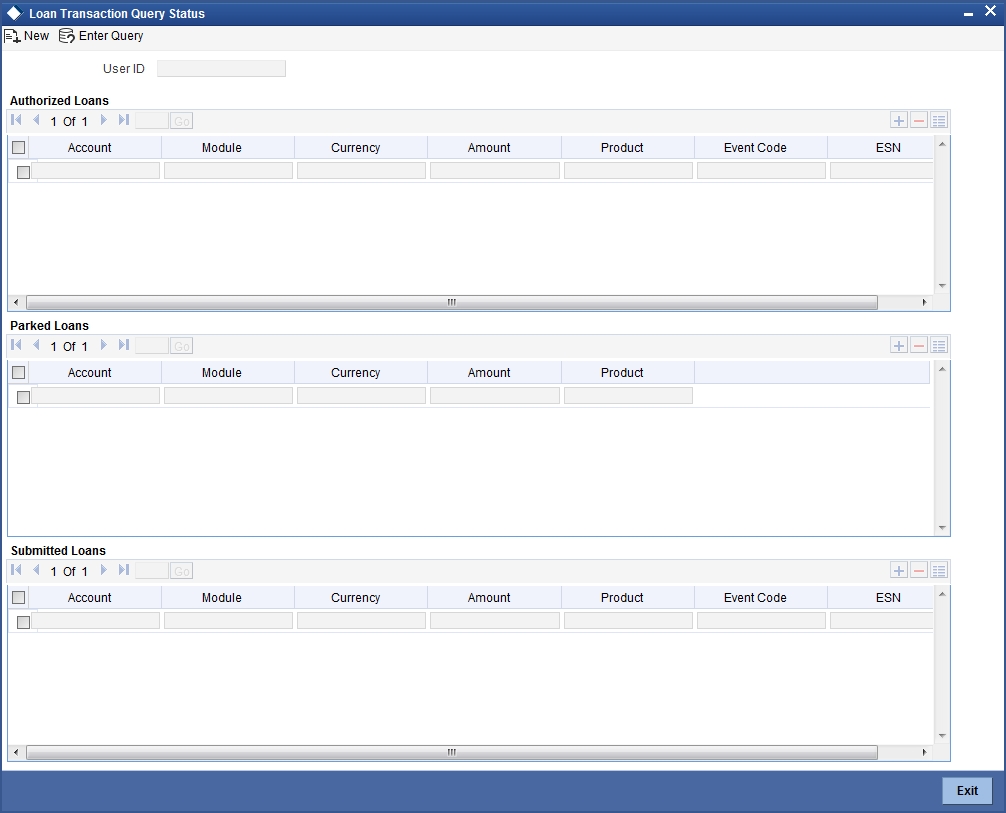This screenshot has width=1006, height=813.
Task: Go to next page in Submitted Loans
Action: click(103, 570)
